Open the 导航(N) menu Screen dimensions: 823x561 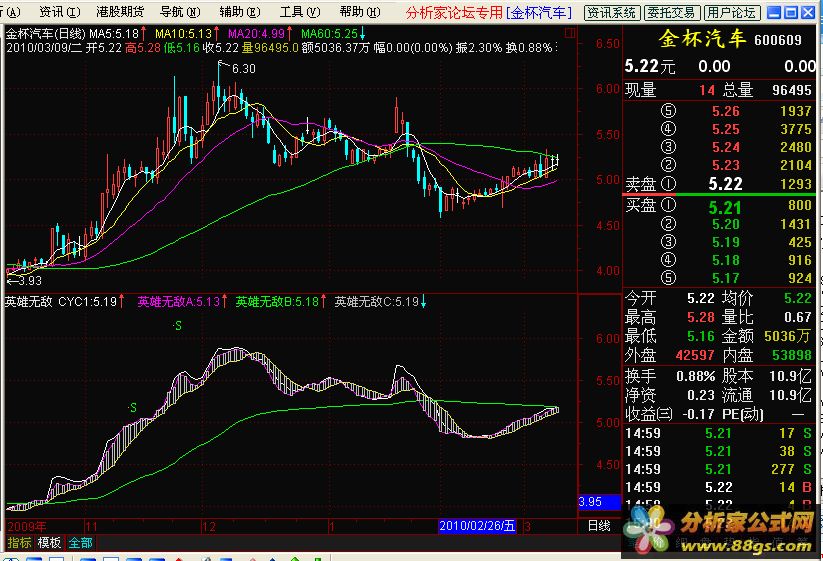[x=180, y=12]
